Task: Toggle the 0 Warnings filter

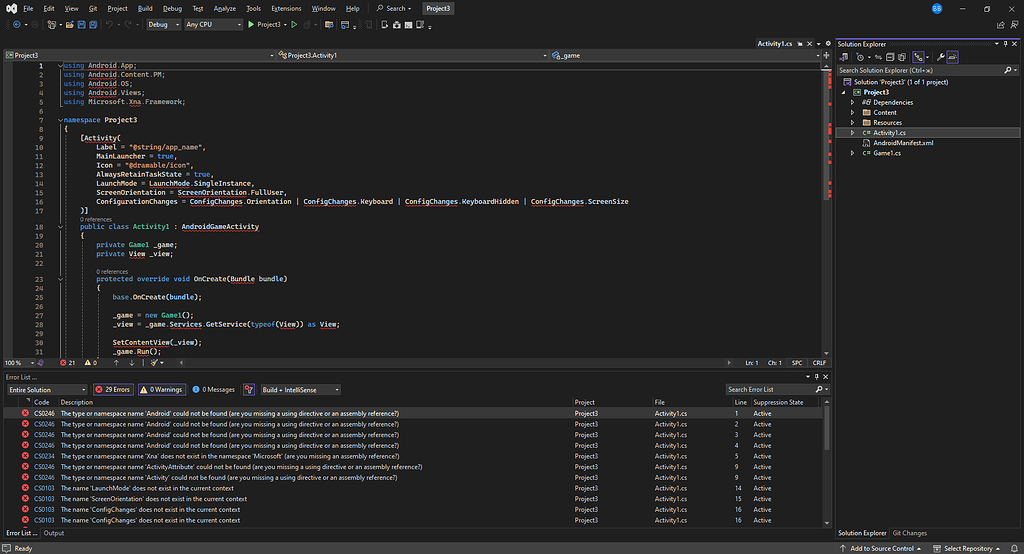Action: click(x=161, y=390)
